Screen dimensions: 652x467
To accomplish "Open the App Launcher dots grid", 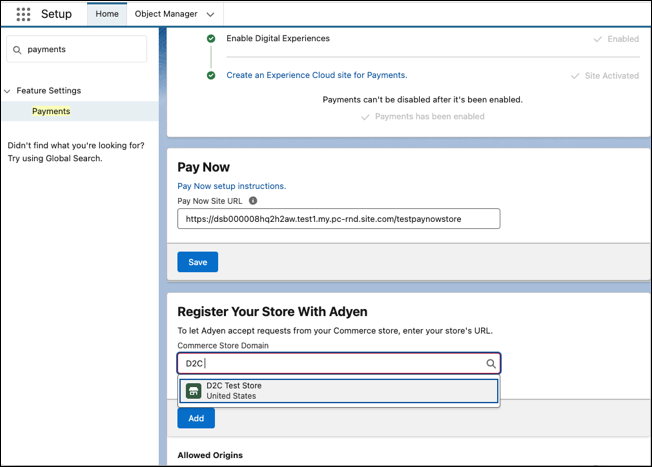I will pos(23,14).
